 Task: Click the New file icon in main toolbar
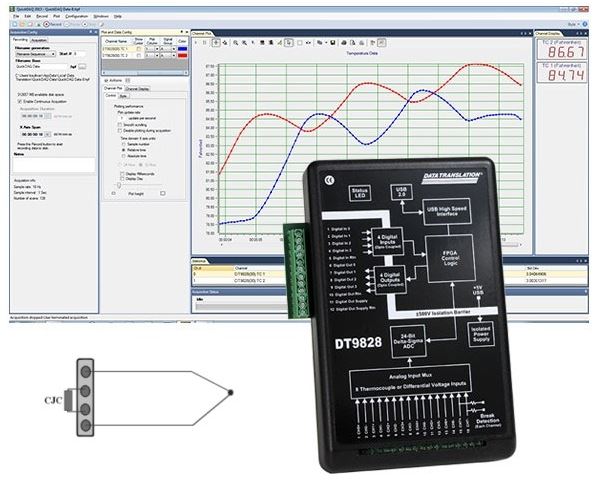pos(15,24)
